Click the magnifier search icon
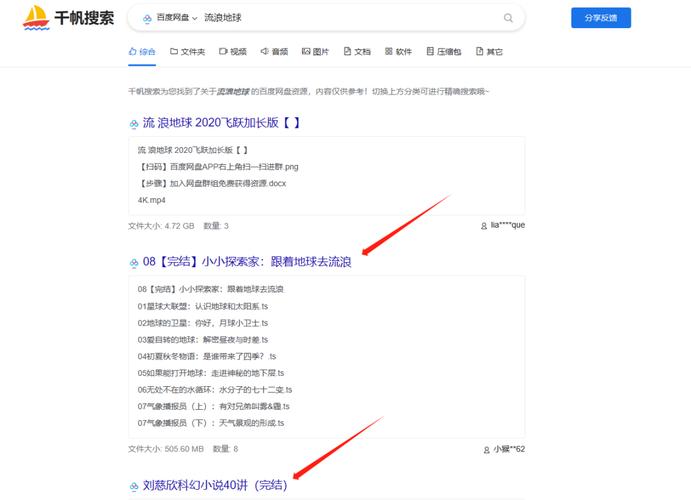The image size is (691, 500). [508, 18]
